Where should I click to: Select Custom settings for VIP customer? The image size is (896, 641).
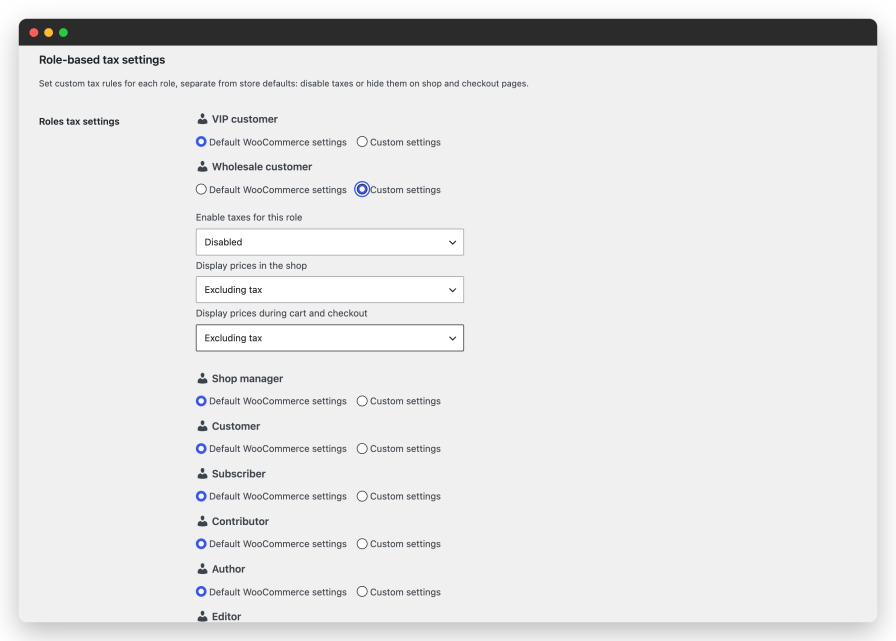point(362,142)
